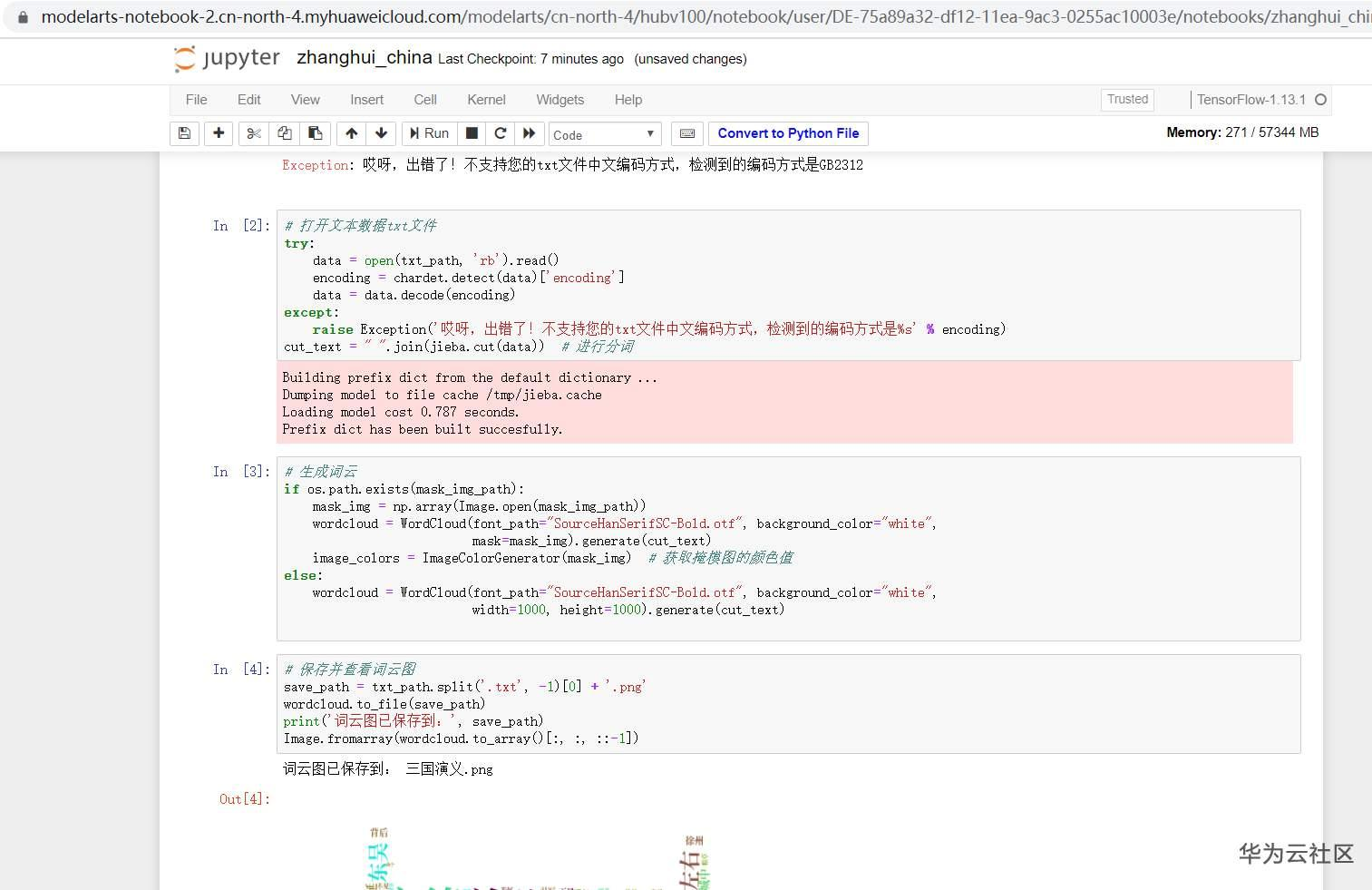Copy the selected cell
This screenshot has width=1372, height=890.
tap(283, 133)
